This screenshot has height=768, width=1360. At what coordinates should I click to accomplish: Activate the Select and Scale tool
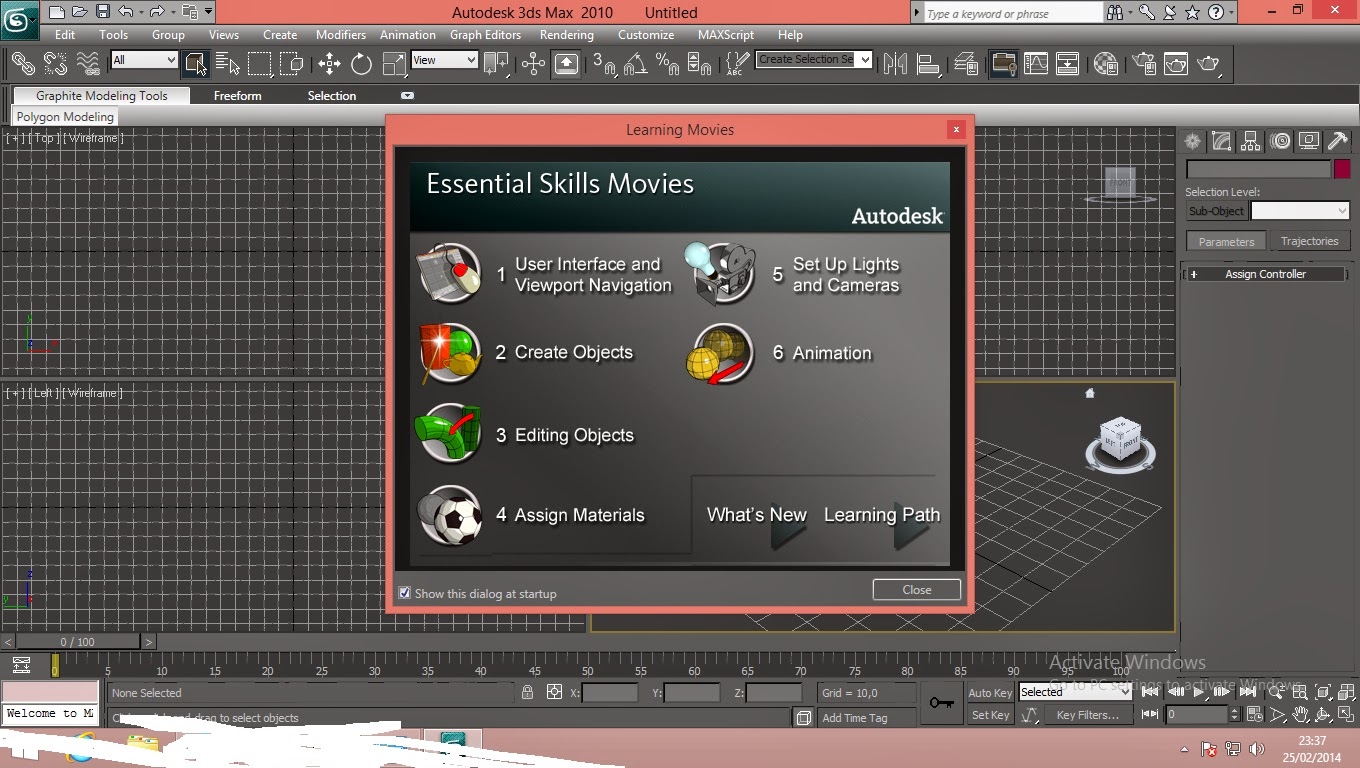394,63
